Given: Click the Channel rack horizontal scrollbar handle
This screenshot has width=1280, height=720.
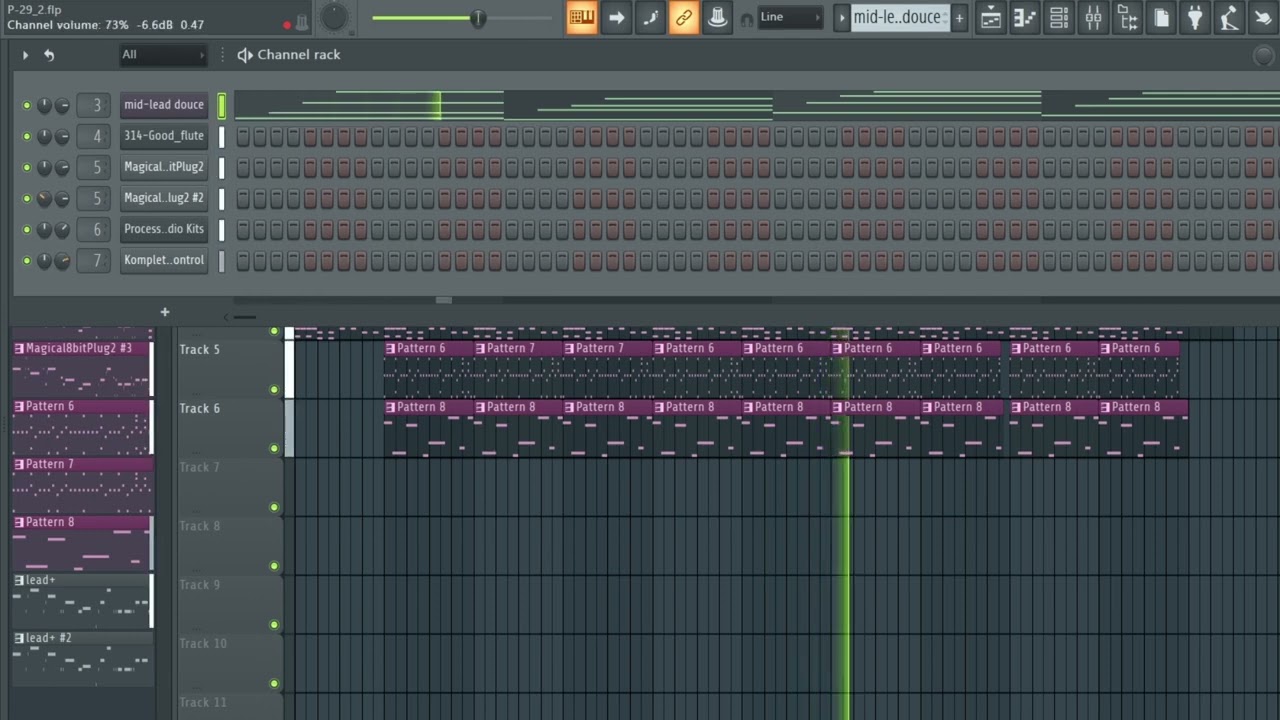Looking at the screenshot, I should point(444,300).
